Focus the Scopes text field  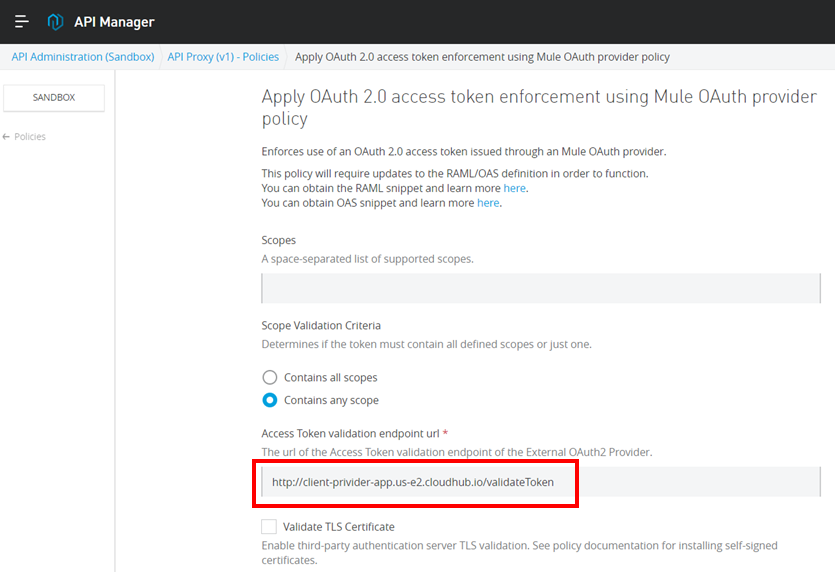[x=540, y=288]
